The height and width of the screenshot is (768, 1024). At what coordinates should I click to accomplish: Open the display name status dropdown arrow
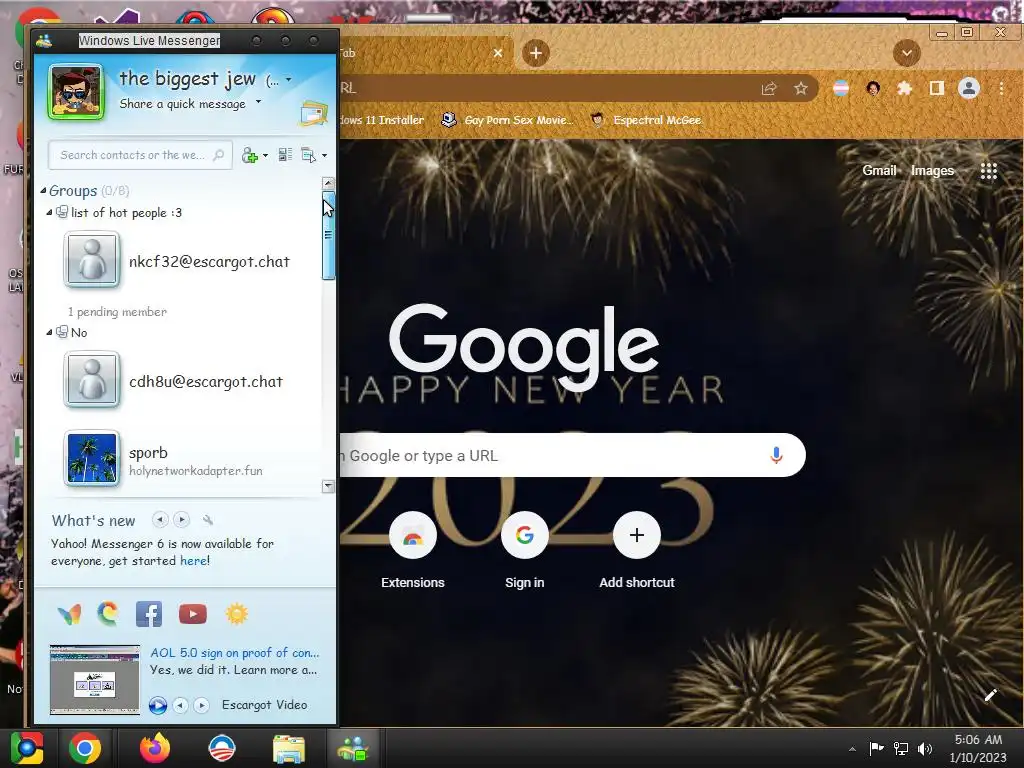coord(289,80)
